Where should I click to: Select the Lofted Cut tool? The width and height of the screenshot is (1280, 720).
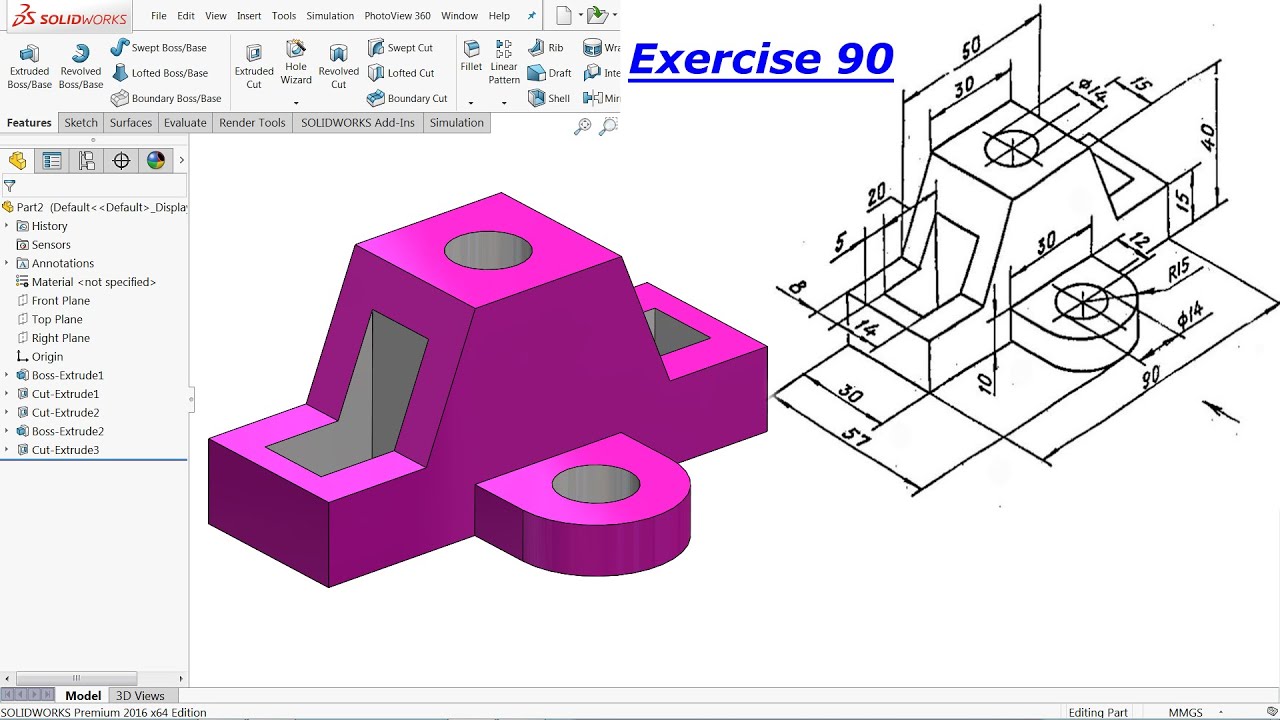[x=401, y=73]
